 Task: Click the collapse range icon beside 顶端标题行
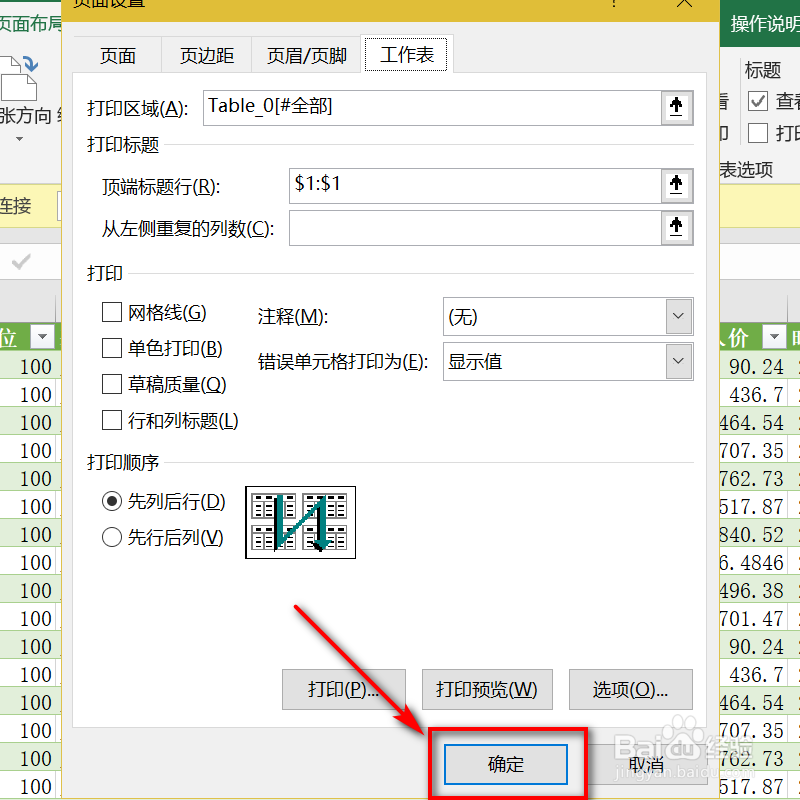[677, 186]
